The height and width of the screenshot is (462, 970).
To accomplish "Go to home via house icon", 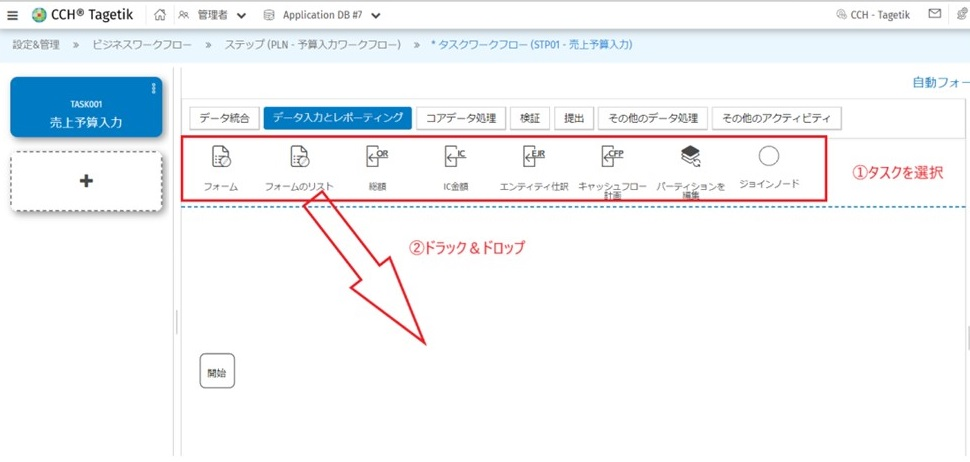I will pyautogui.click(x=160, y=15).
